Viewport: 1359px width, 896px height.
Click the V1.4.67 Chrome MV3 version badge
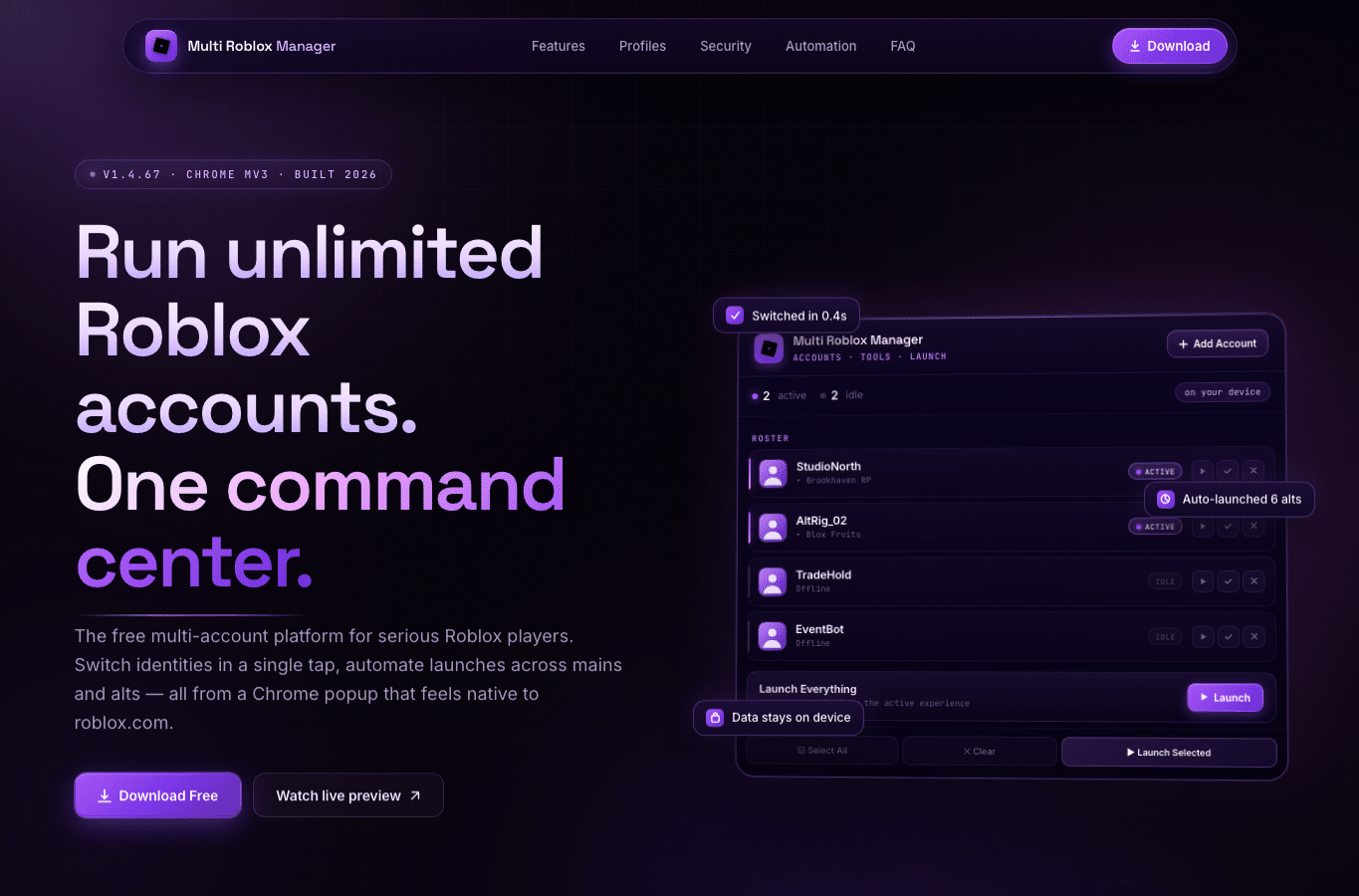(x=233, y=174)
